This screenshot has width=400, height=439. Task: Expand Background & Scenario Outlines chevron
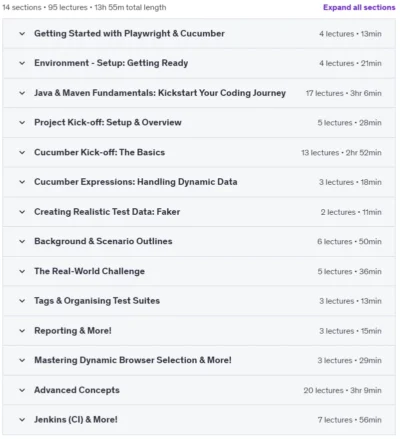[22, 241]
